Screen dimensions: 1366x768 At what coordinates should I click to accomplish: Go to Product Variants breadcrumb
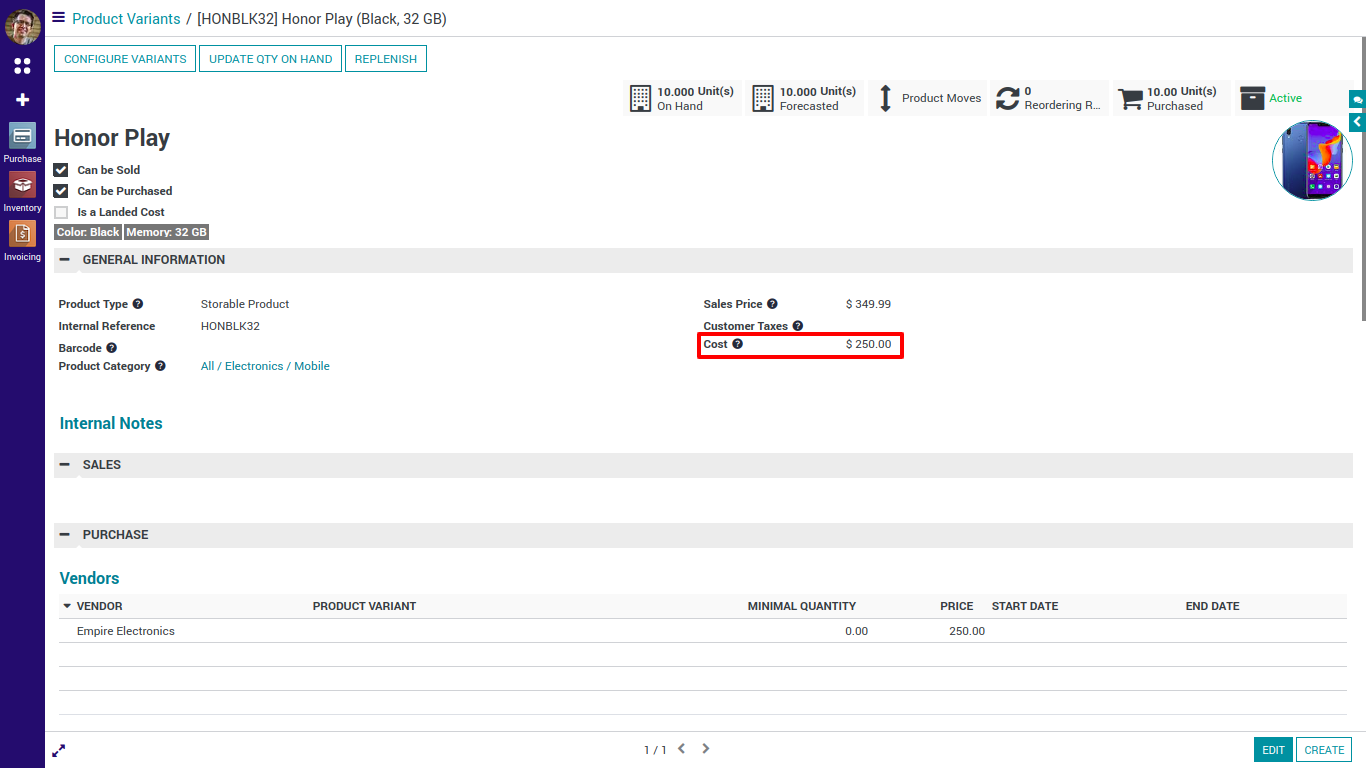[126, 19]
